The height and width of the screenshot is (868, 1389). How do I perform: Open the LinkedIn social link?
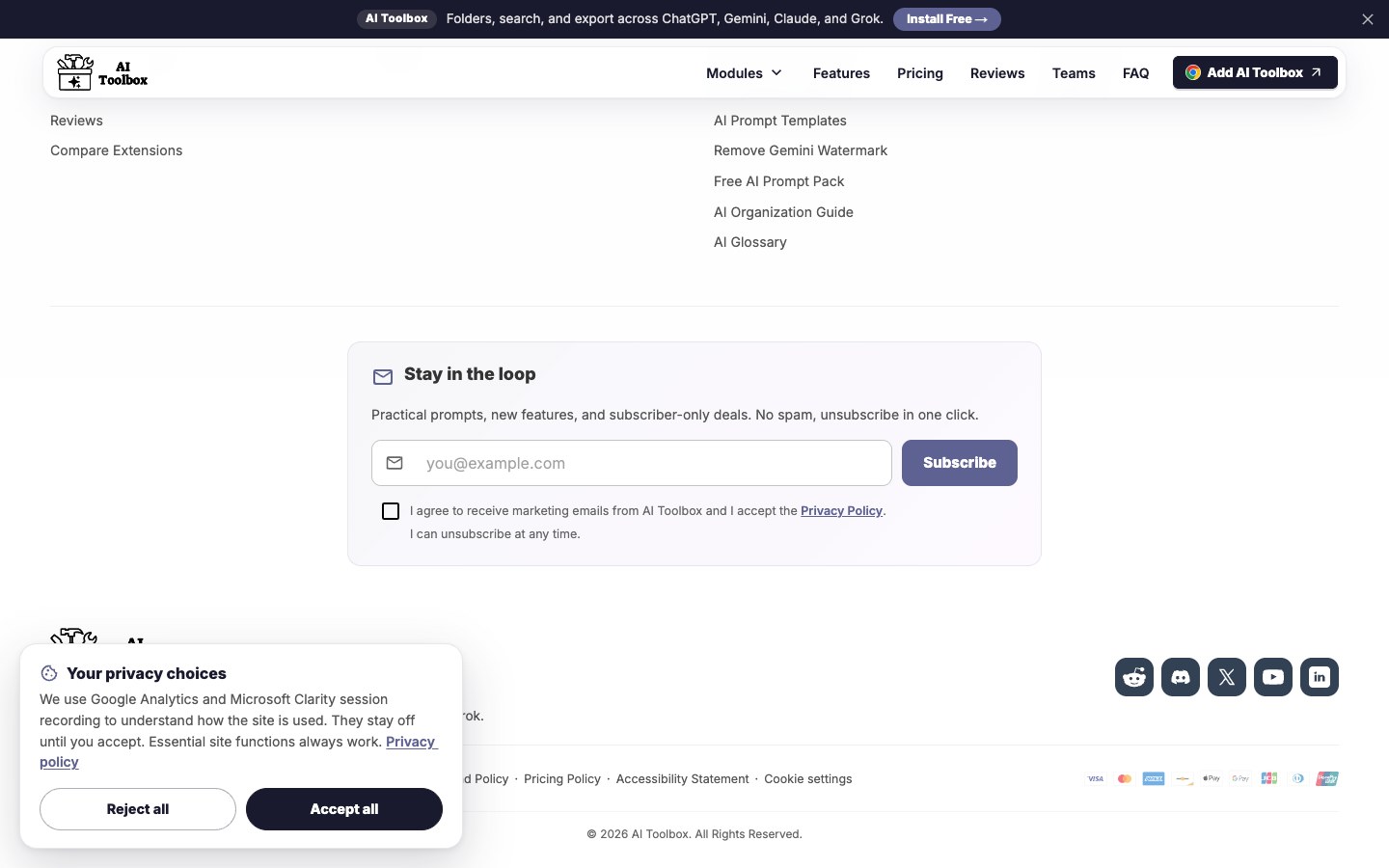tap(1320, 677)
